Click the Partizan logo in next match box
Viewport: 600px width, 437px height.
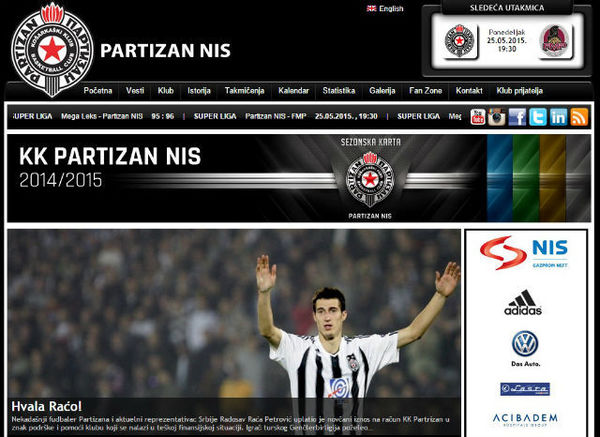[x=460, y=40]
